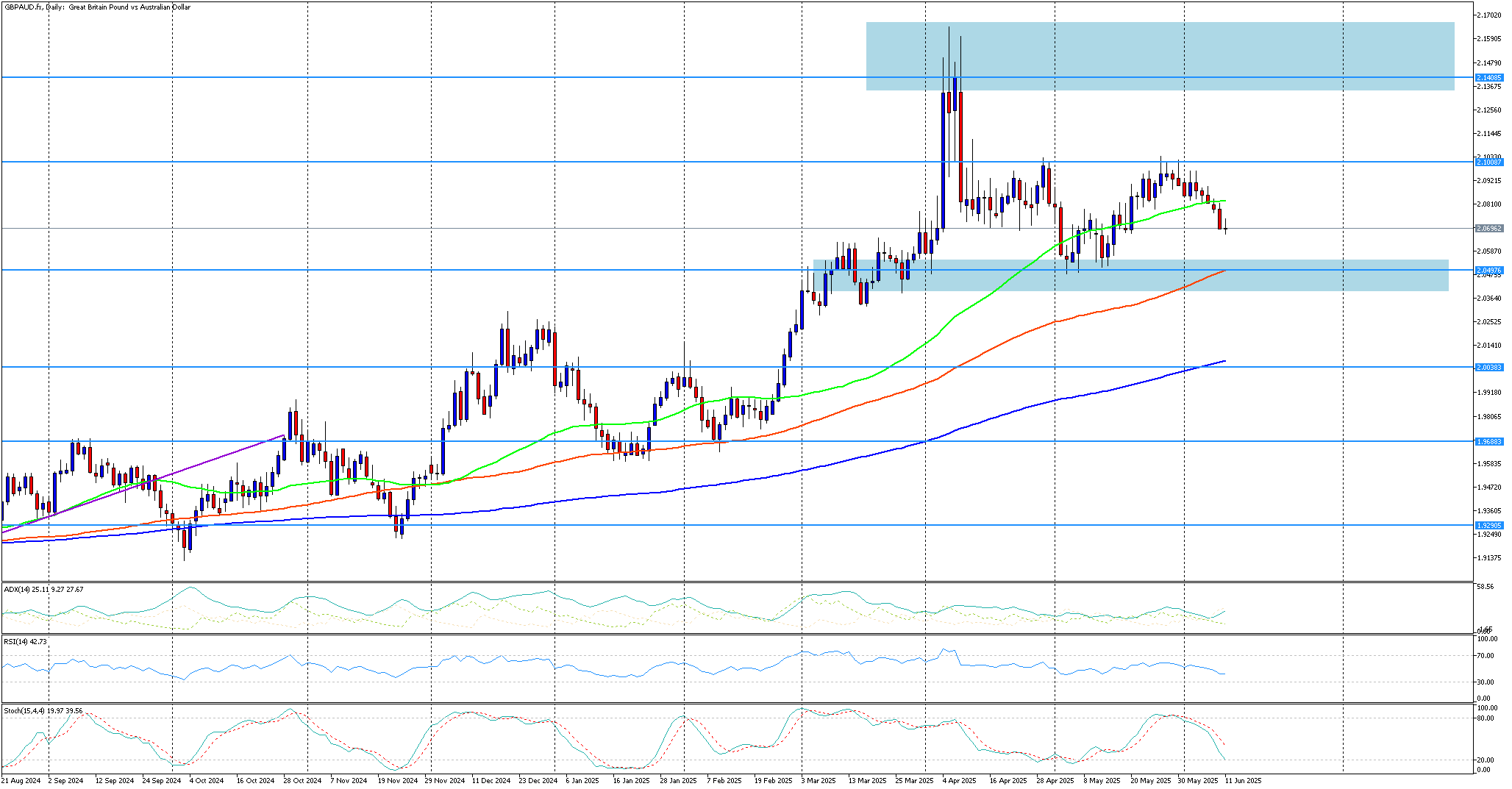
Task: Select the 2.04976 support level price tag
Action: coord(1489,271)
